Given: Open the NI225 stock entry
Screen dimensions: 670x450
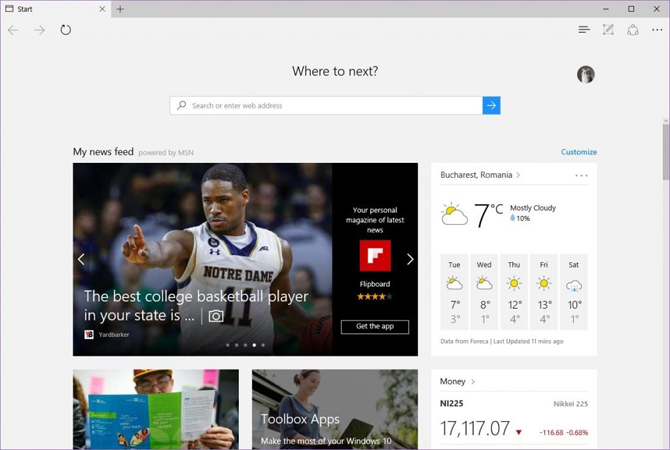Looking at the screenshot, I should pos(452,403).
